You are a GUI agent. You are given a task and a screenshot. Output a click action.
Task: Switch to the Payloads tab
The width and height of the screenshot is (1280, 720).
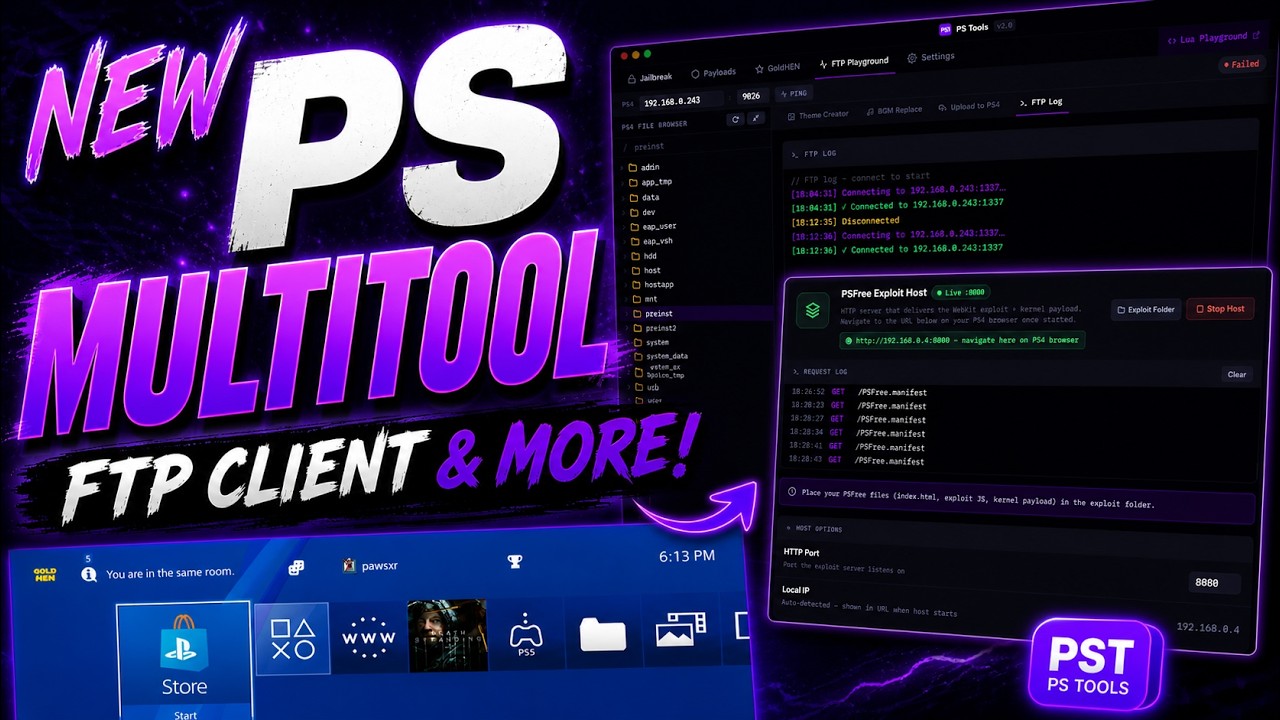pyautogui.click(x=713, y=73)
